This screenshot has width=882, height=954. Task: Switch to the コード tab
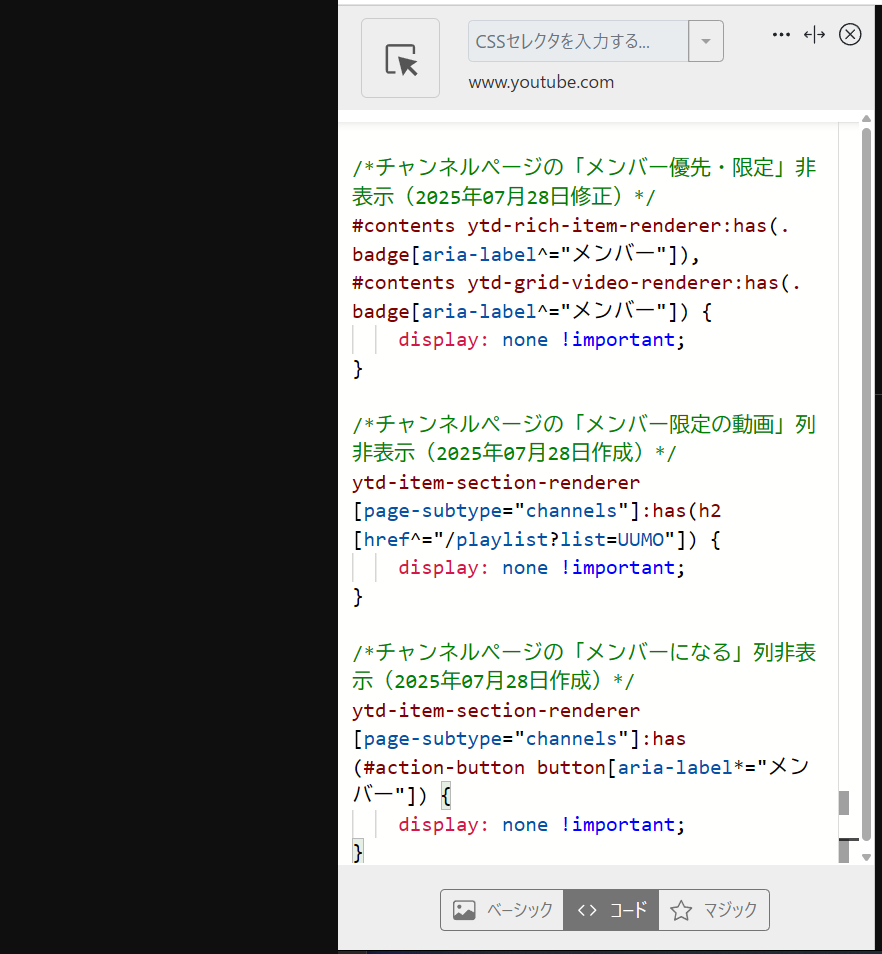611,910
